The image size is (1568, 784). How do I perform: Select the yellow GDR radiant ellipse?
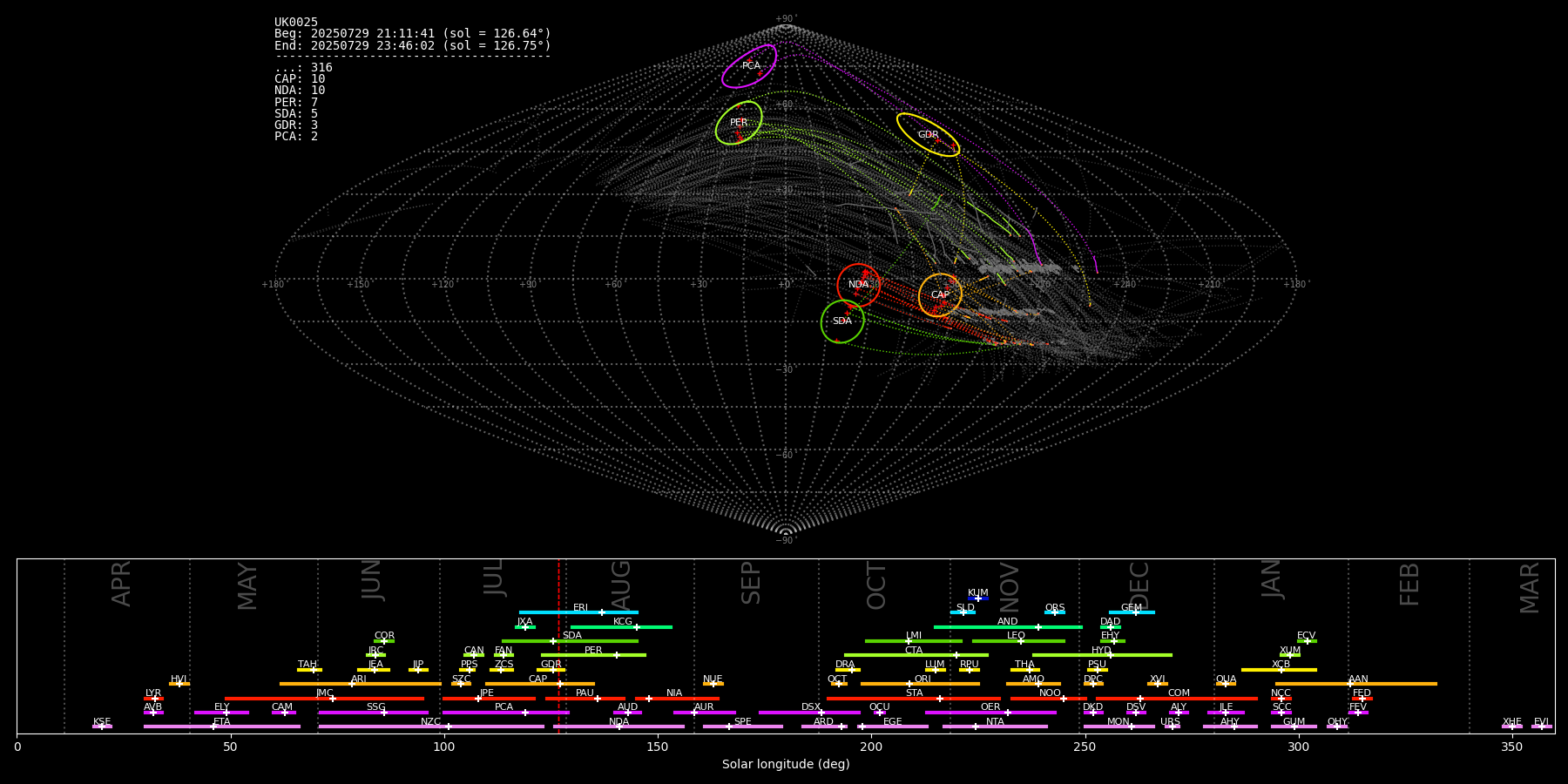point(929,134)
